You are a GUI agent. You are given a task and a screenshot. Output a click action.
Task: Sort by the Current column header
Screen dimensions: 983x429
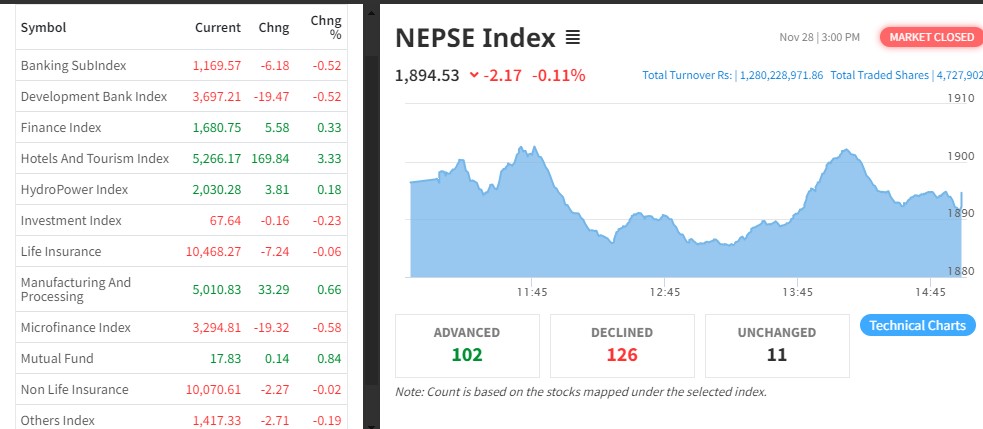tap(217, 27)
